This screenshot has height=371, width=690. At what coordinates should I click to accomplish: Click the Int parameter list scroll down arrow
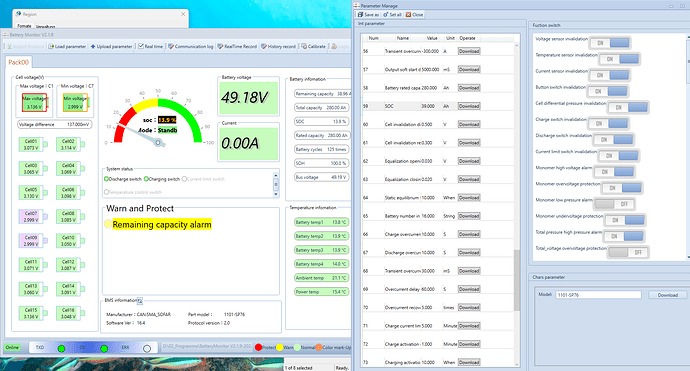tap(517, 364)
